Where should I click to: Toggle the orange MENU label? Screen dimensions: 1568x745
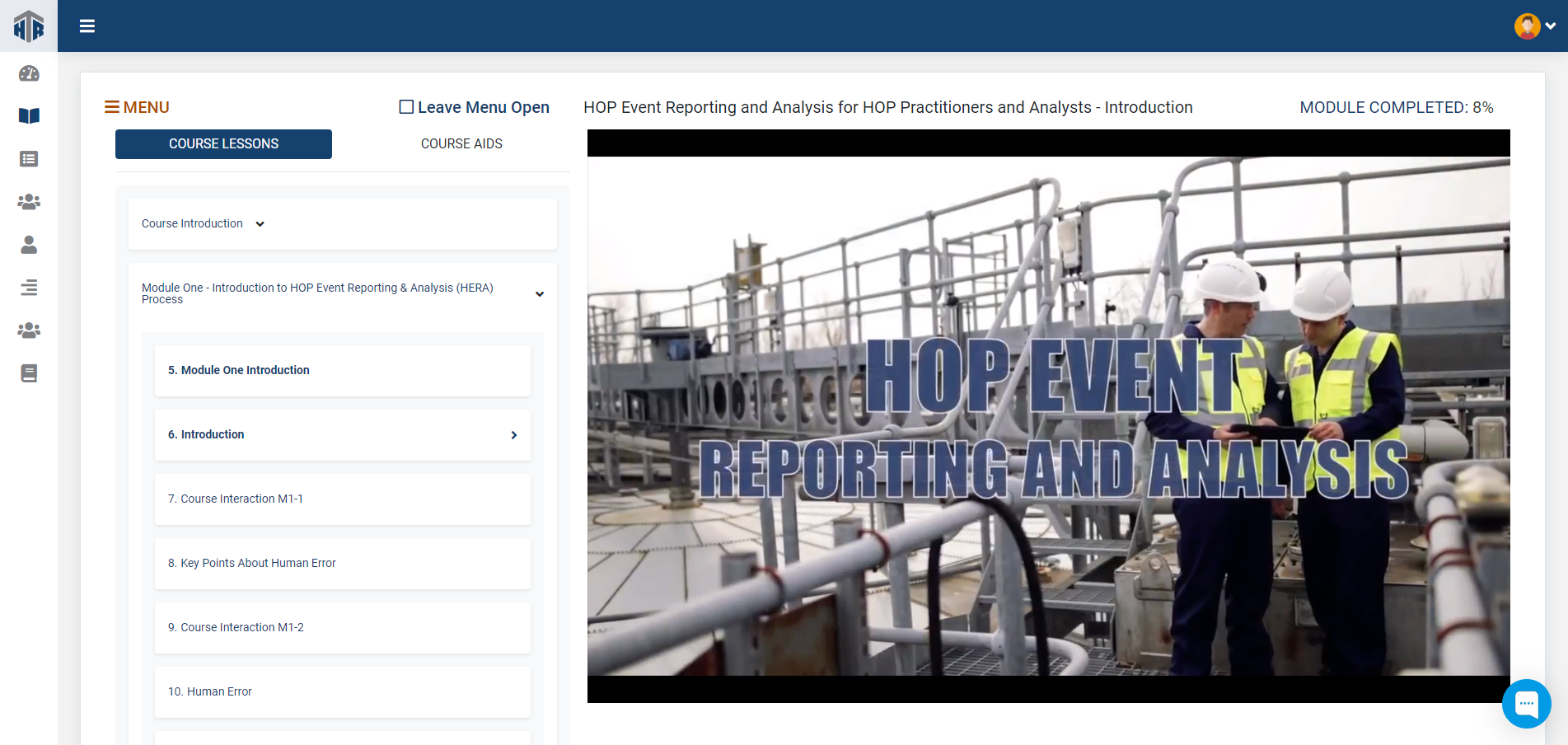137,107
